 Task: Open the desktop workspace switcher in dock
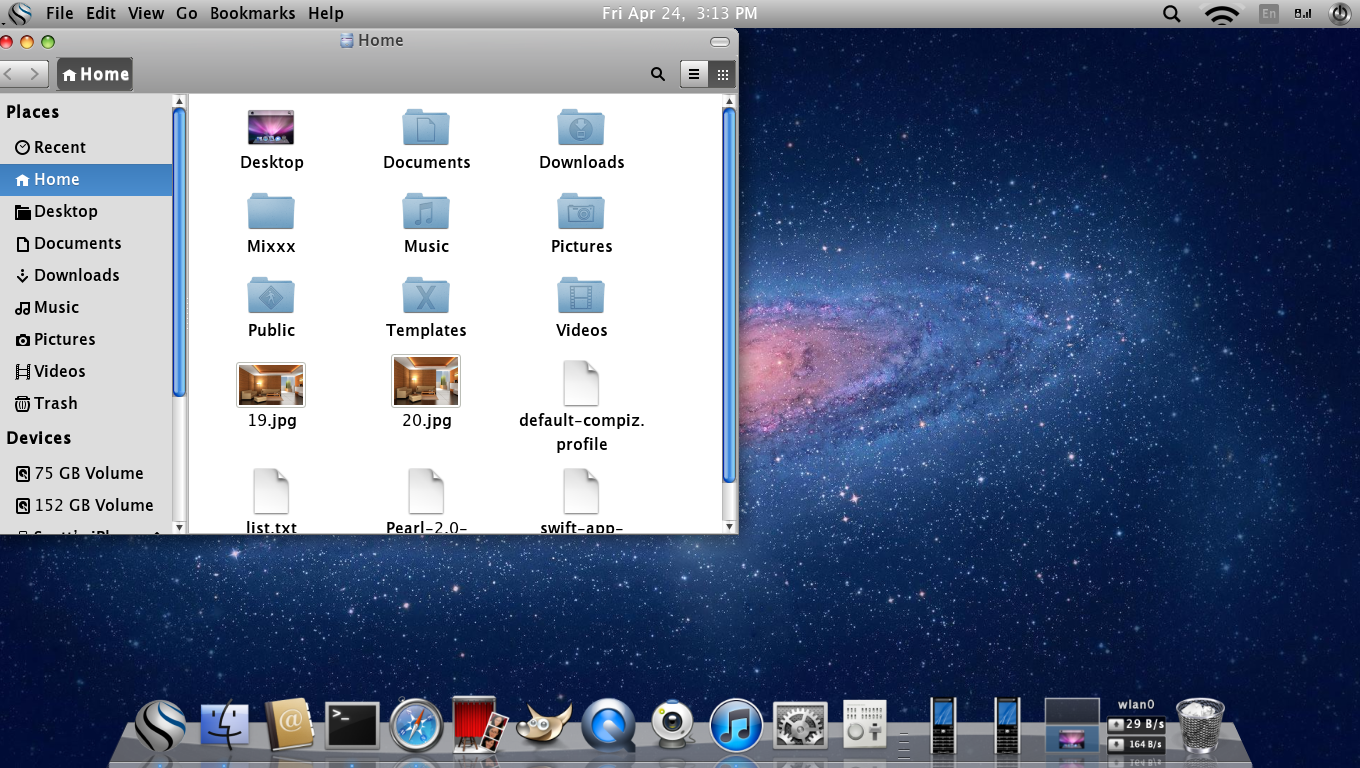point(1072,725)
